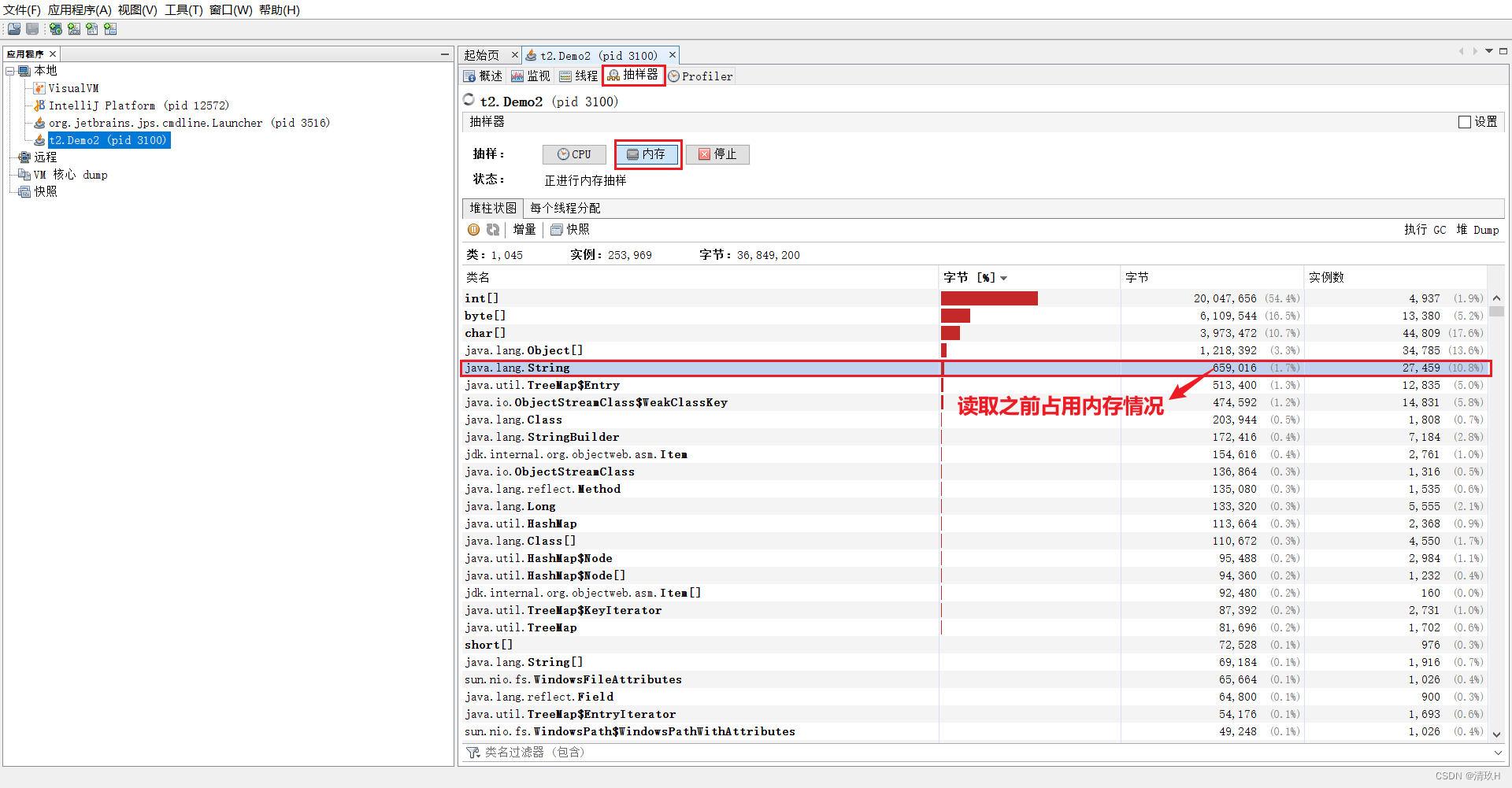Click the Load Snapshot toolbar icon
This screenshot has height=788, width=1512.
[14, 29]
